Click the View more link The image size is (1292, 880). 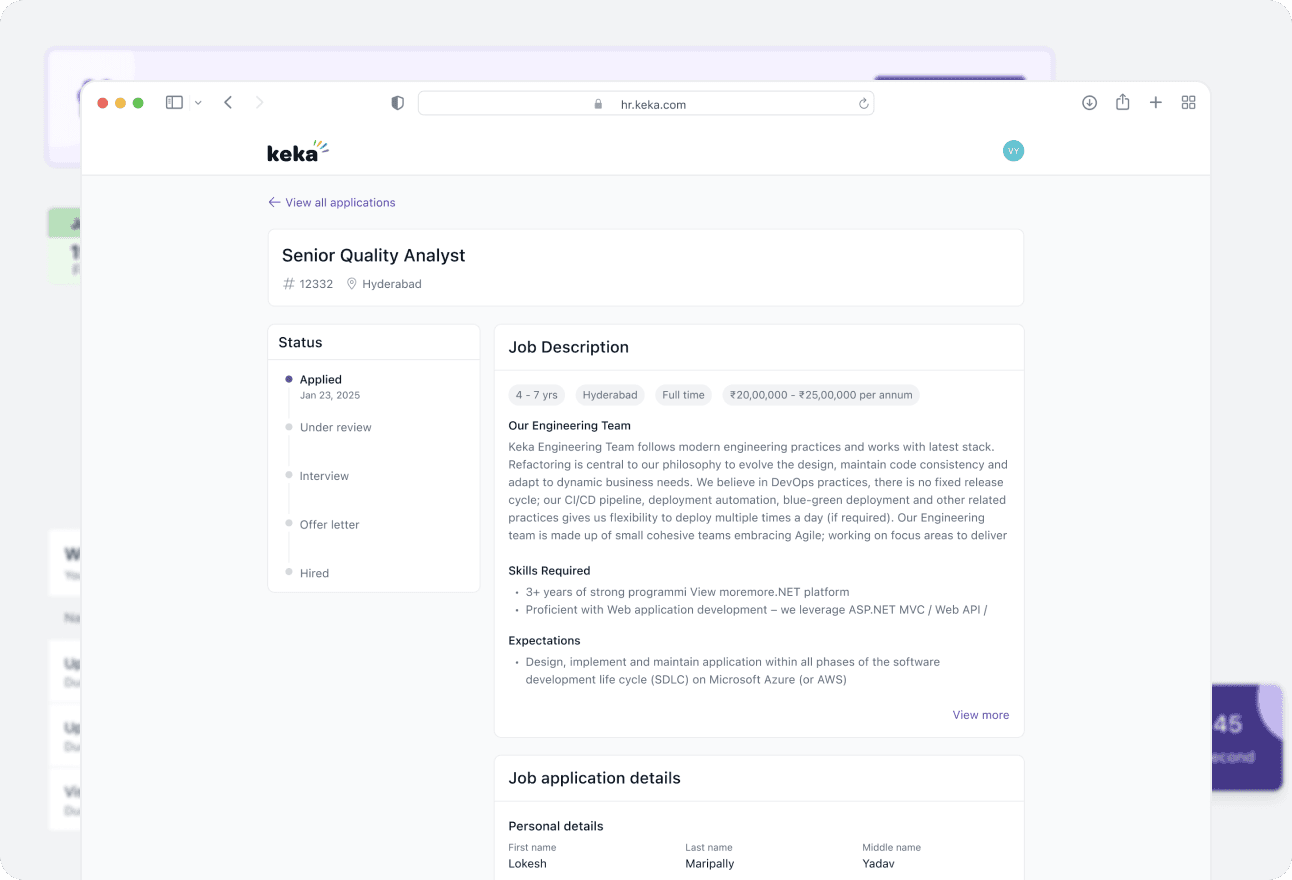(981, 715)
